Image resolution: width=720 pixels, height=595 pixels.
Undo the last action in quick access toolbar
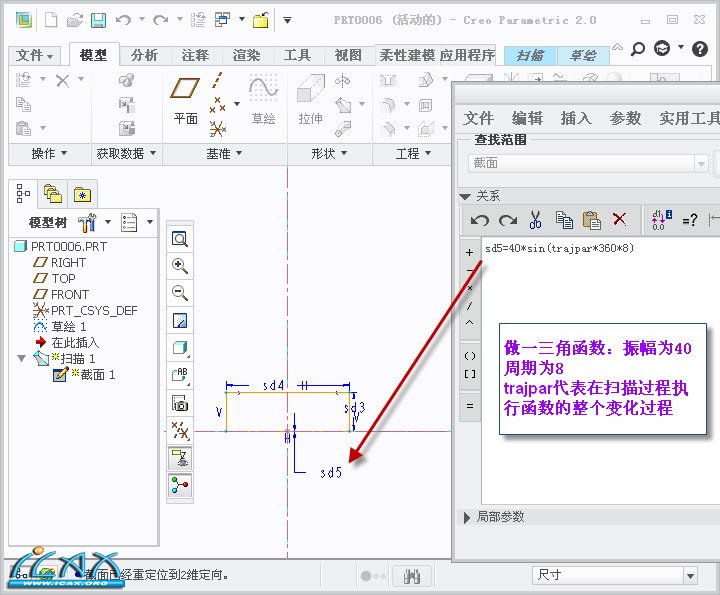pyautogui.click(x=123, y=20)
